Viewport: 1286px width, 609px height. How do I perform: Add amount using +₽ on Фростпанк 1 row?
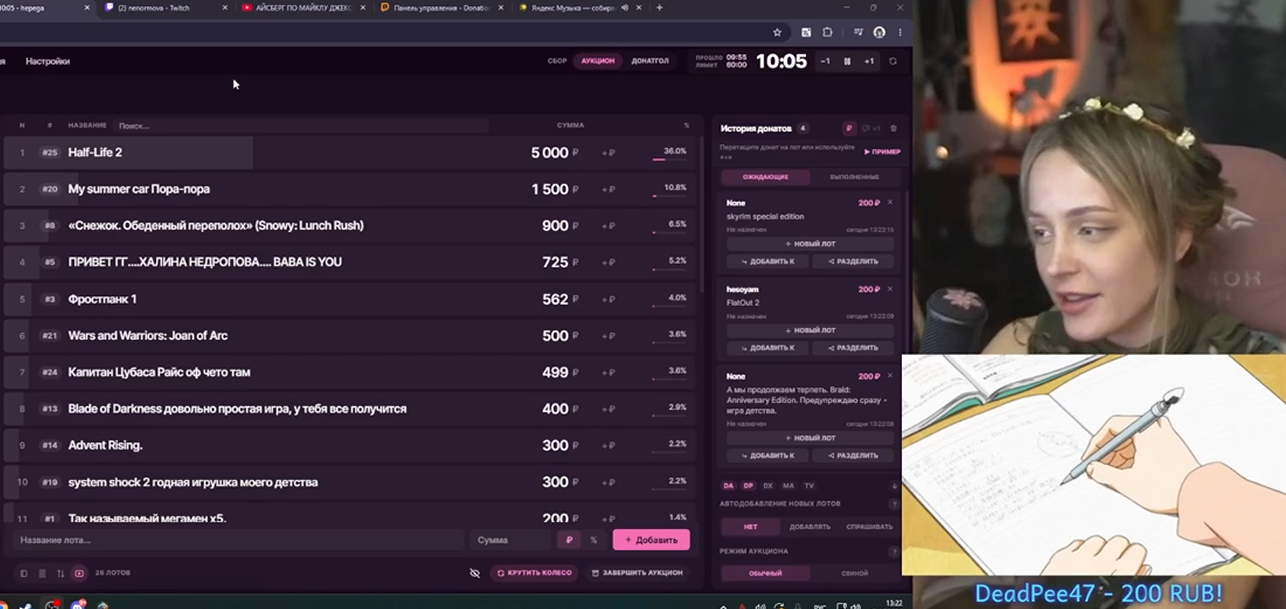pyautogui.click(x=608, y=299)
